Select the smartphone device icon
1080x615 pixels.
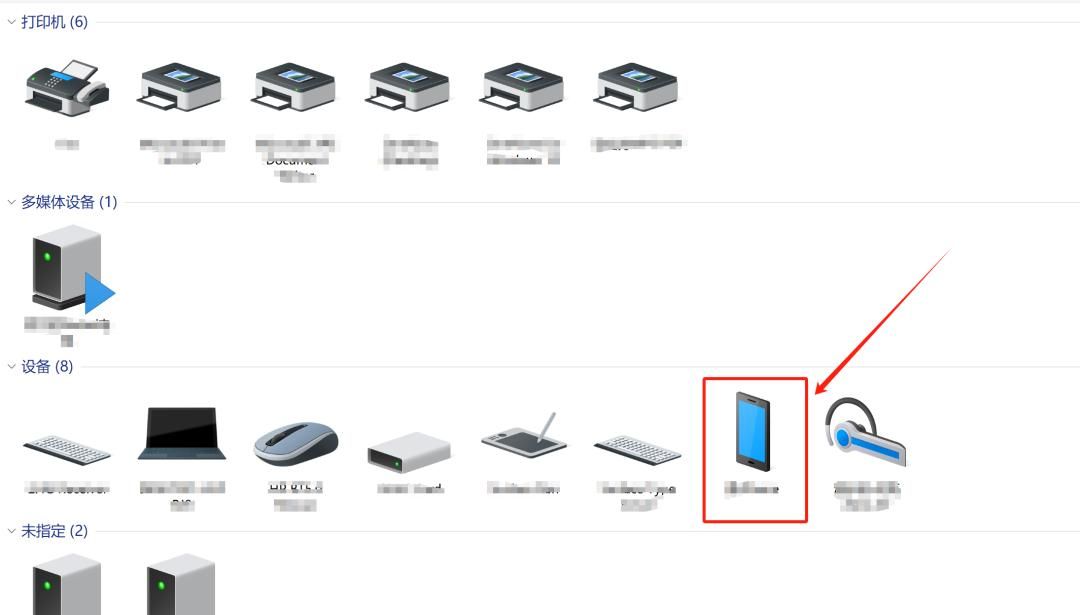click(x=753, y=432)
